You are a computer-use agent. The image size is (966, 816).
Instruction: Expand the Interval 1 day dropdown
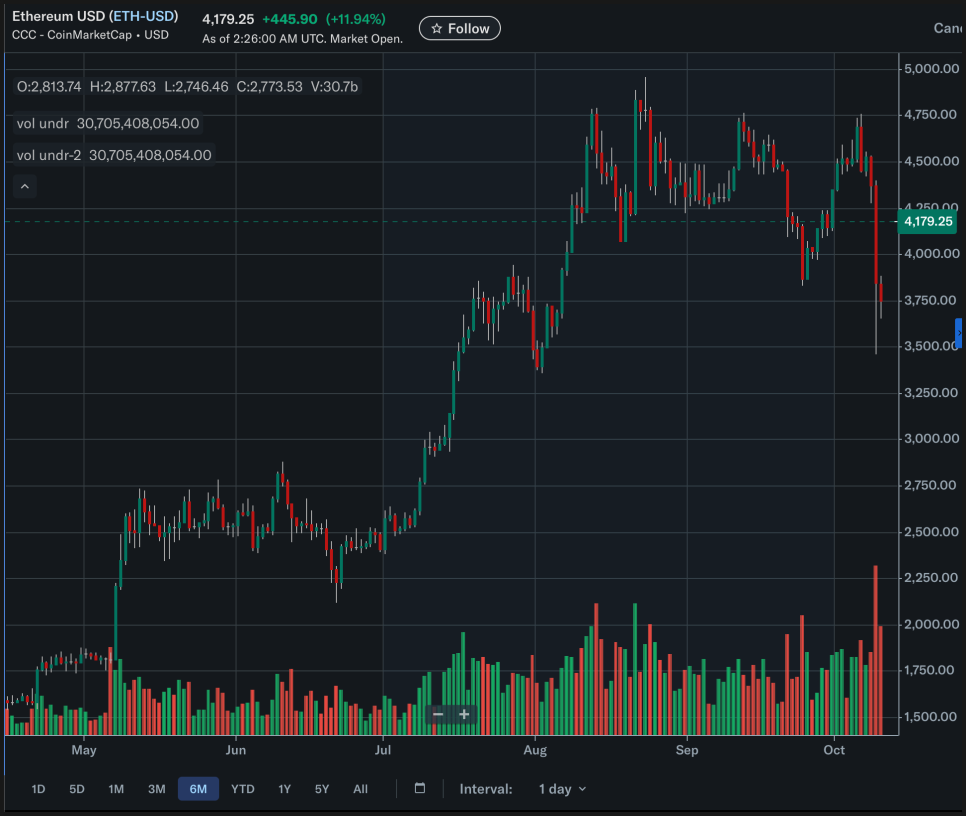click(562, 789)
